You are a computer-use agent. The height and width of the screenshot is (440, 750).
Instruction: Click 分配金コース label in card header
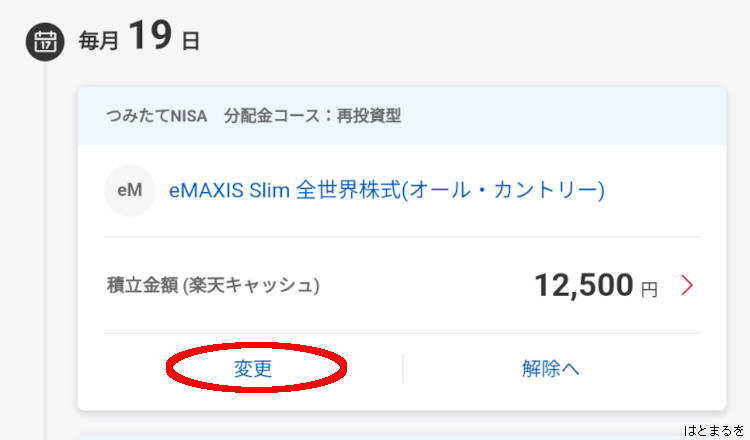coord(271,116)
